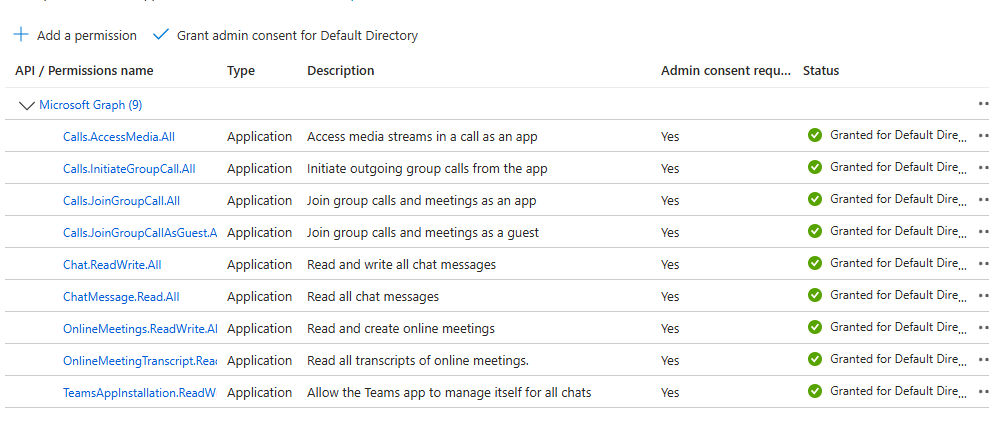
Task: Open more options for TeamsAppInstallation row
Action: pos(983,392)
